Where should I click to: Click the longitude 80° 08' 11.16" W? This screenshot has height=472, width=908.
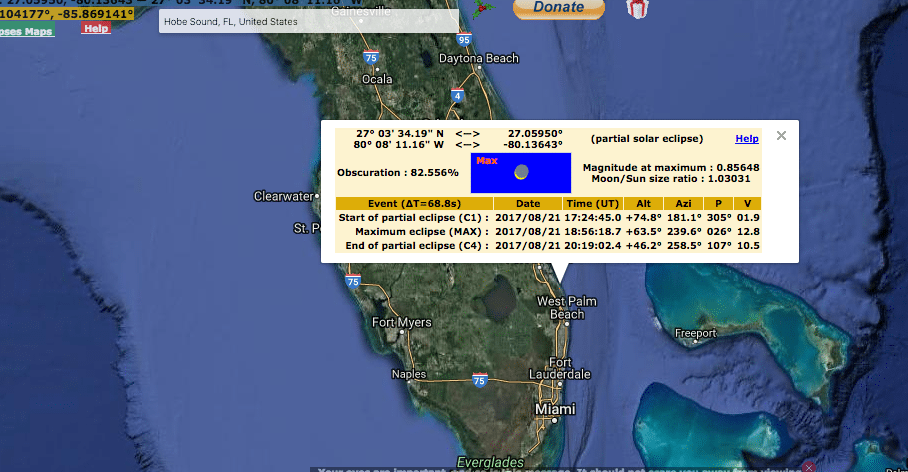(x=398, y=145)
